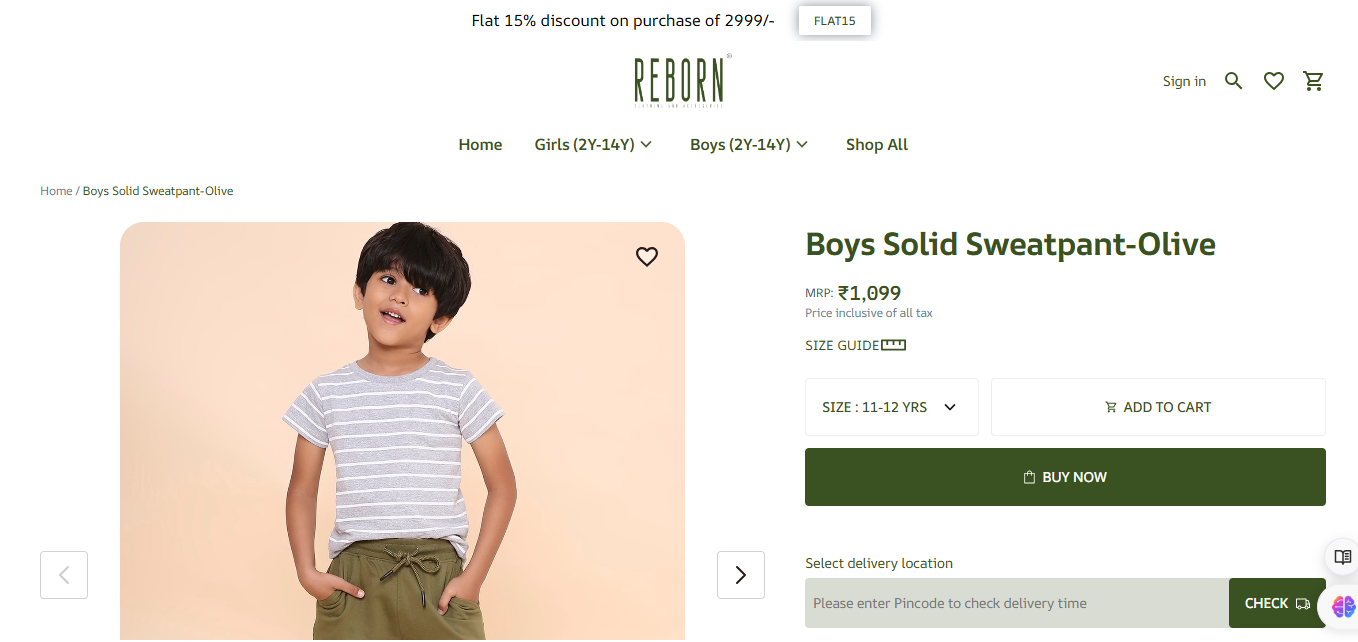Click the reader book icon at right edge
Viewport: 1358px width, 642px height.
tap(1342, 557)
